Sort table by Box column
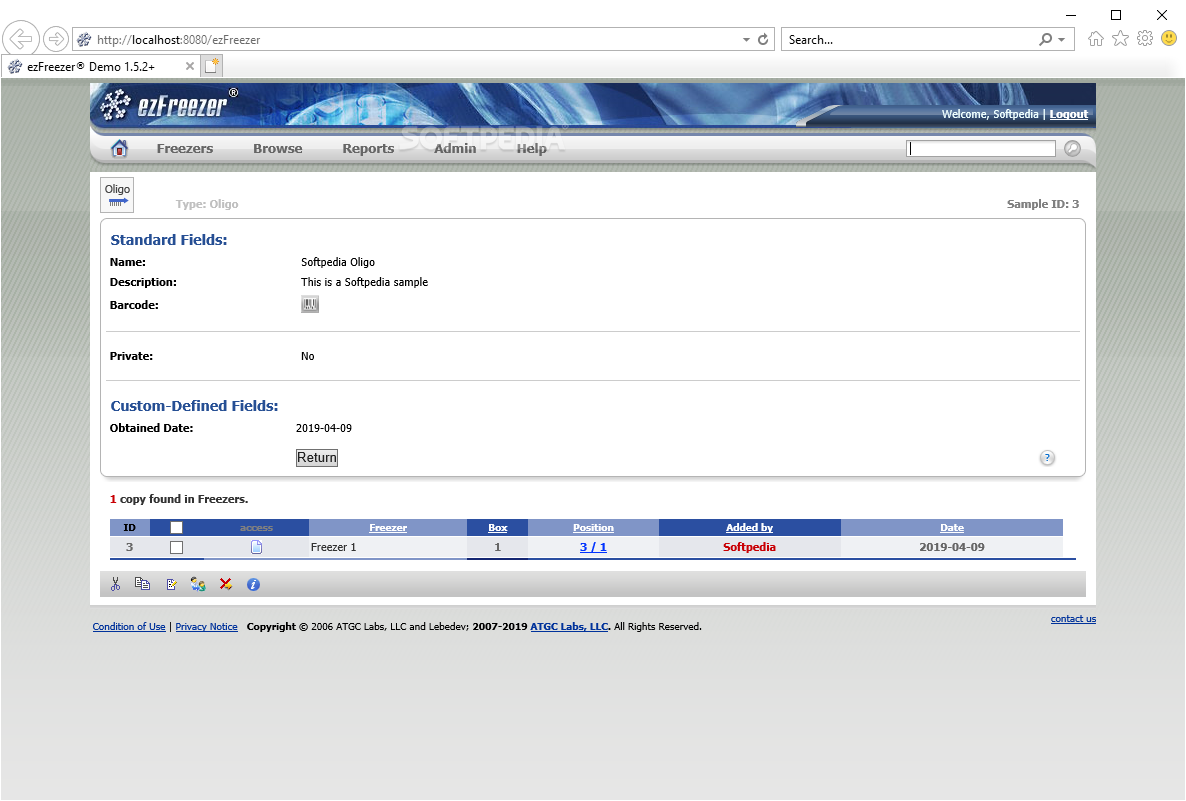Image resolution: width=1186 pixels, height=801 pixels. [x=498, y=527]
